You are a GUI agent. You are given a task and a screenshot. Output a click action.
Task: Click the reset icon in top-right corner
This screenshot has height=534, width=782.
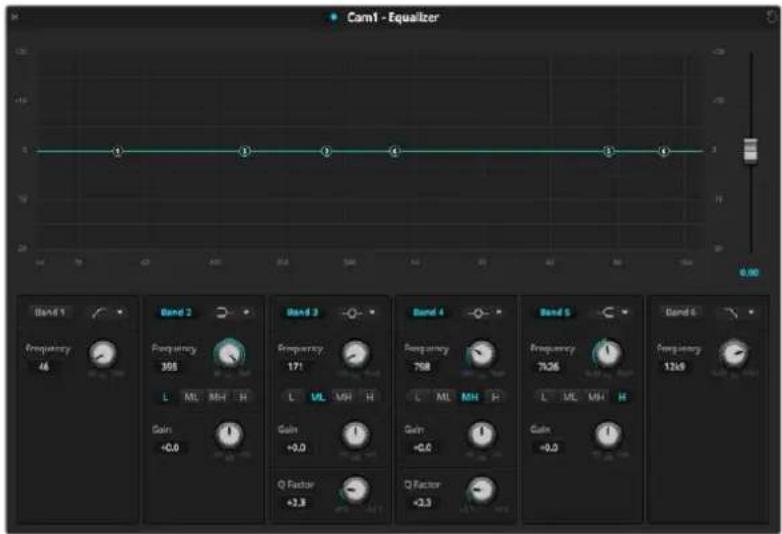pos(771,16)
